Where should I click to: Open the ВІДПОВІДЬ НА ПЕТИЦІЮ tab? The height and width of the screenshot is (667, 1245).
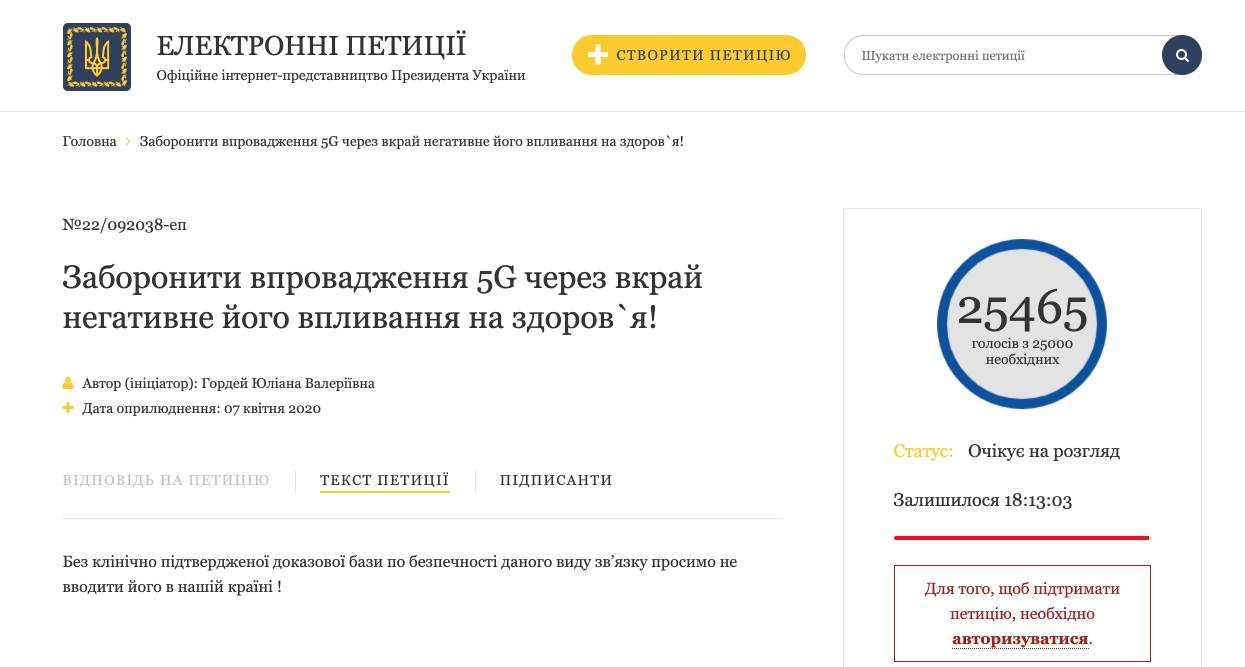[x=166, y=480]
